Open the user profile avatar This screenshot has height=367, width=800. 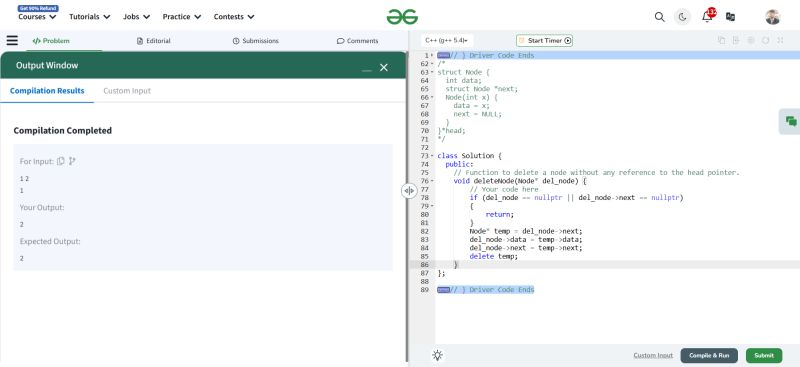click(x=772, y=17)
